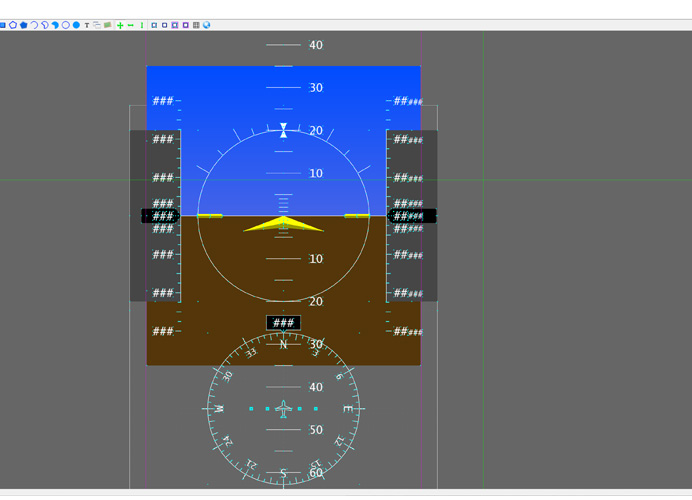Select the black airspeed pointer box on left
This screenshot has width=692, height=500.
tap(160, 216)
